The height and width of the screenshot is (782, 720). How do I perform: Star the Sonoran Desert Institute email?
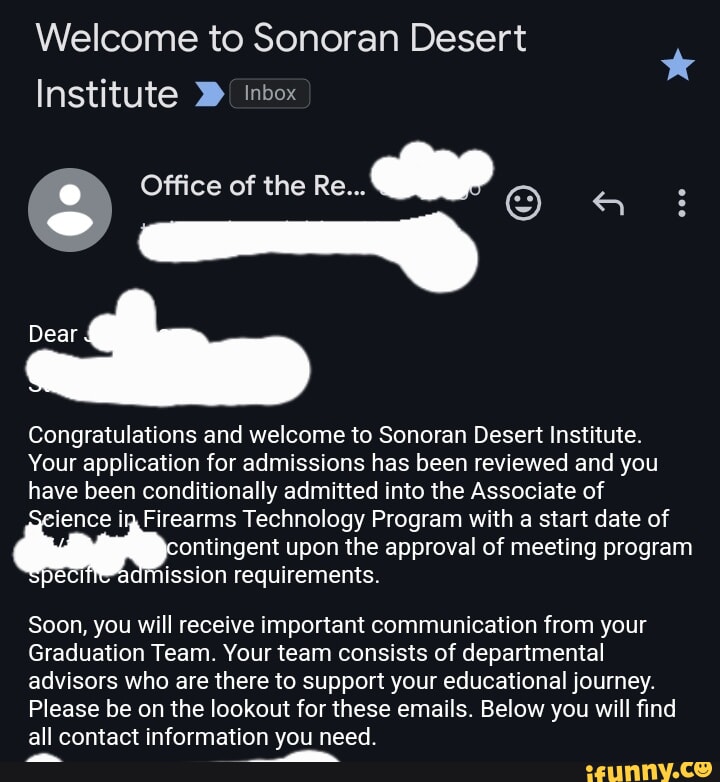pos(677,65)
